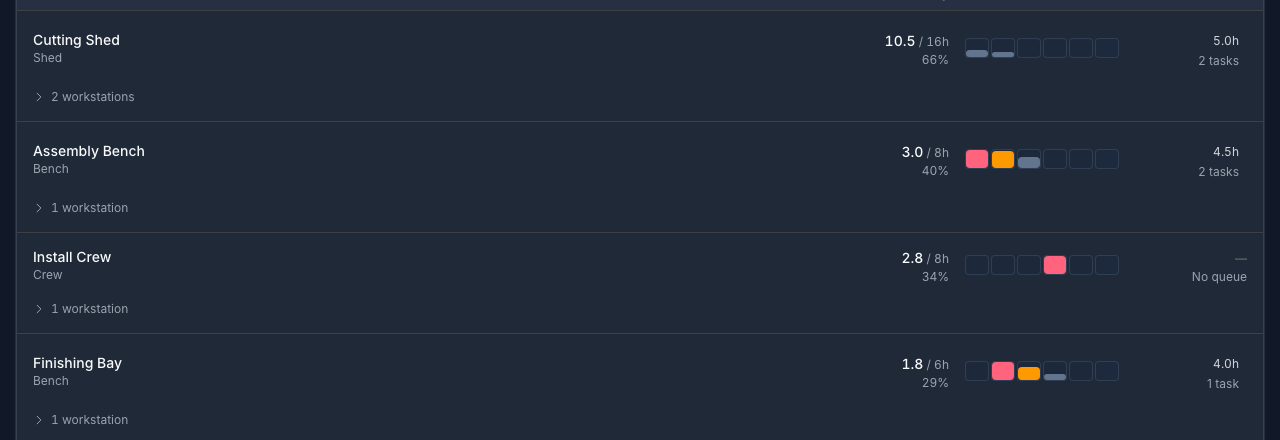This screenshot has height=440, width=1280.
Task: Click the first-day load cell for Cutting Shed
Action: point(977,48)
